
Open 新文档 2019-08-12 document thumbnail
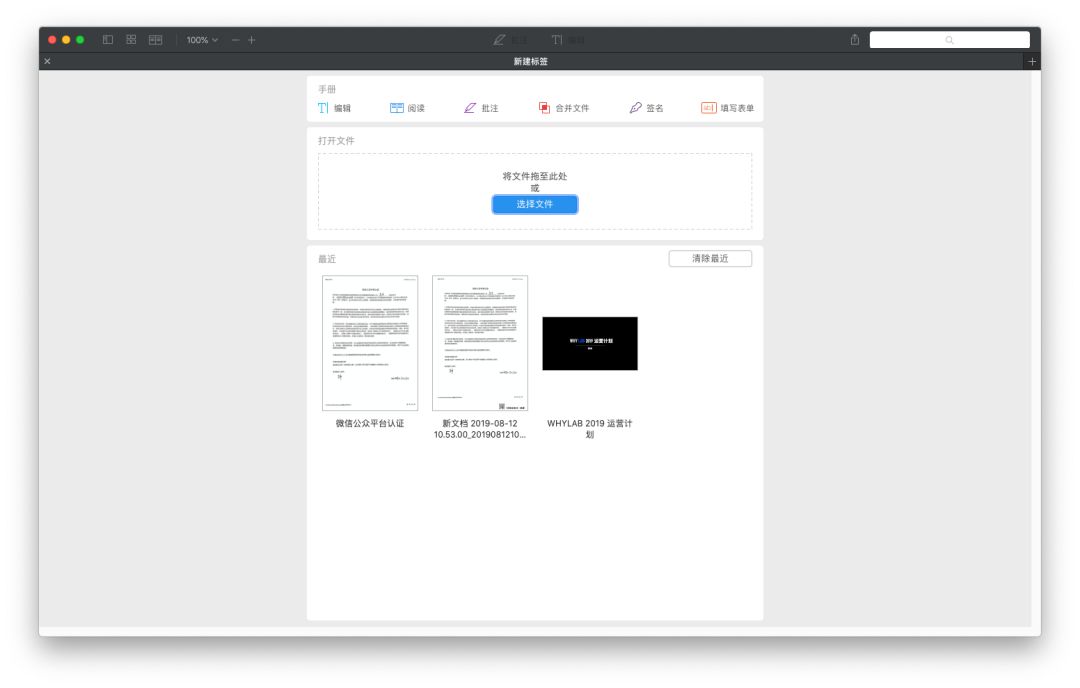point(480,343)
